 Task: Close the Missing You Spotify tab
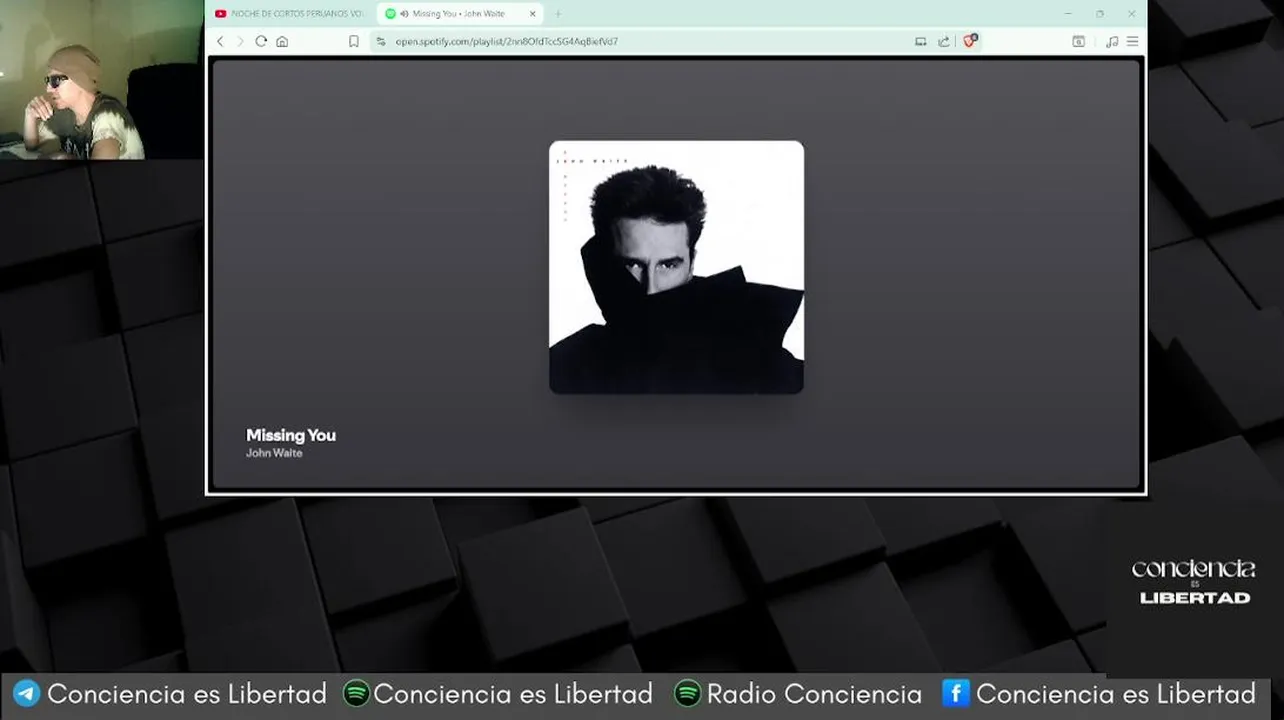[x=533, y=14]
